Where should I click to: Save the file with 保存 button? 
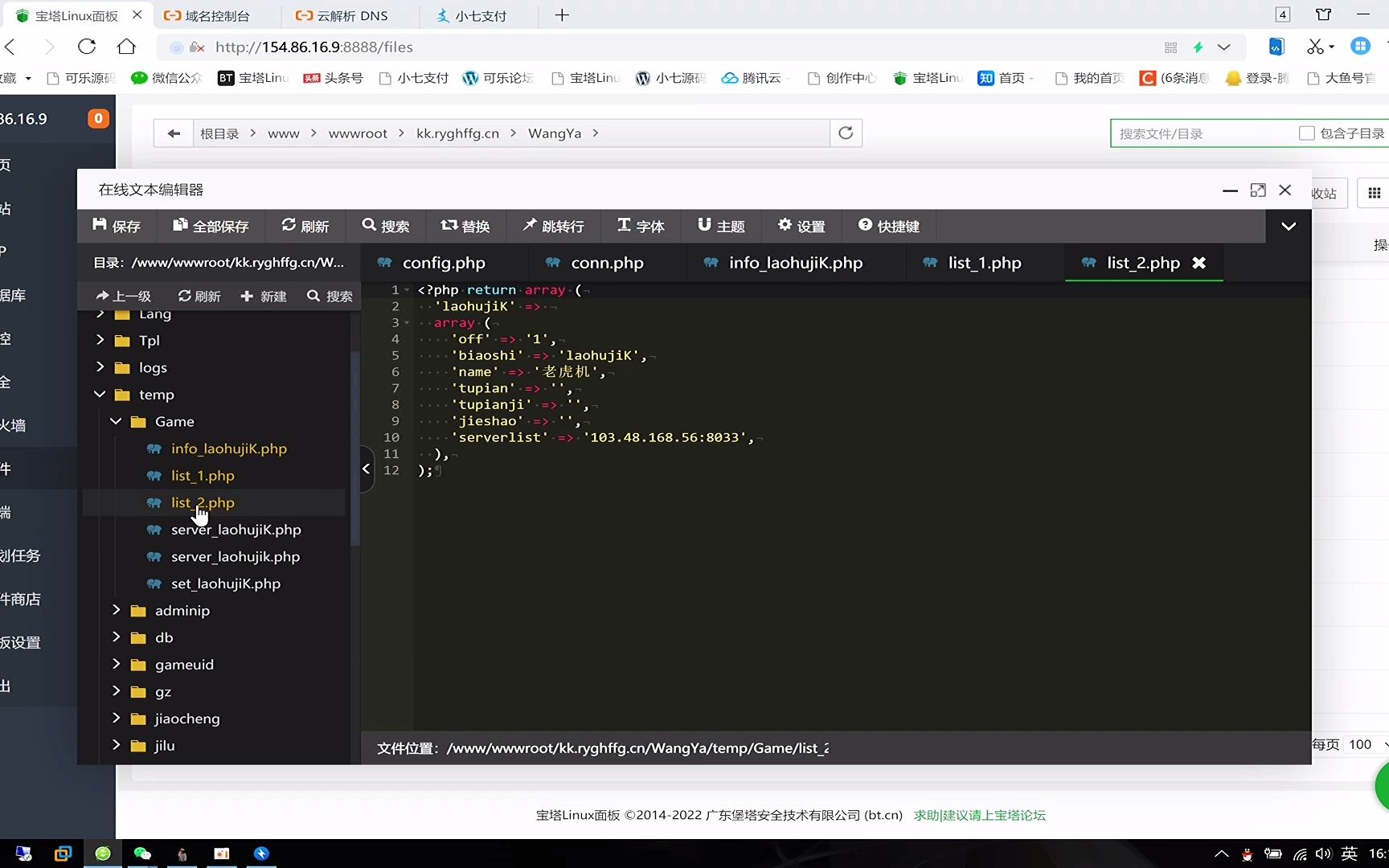(x=117, y=226)
